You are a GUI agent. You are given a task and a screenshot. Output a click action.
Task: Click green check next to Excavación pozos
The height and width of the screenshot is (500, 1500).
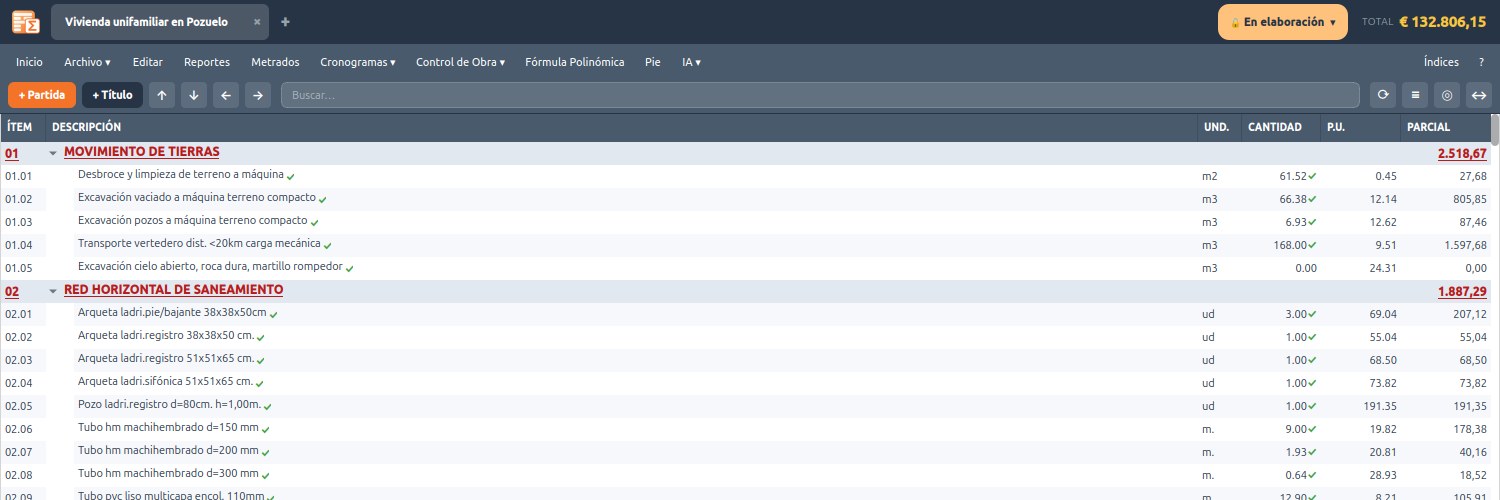315,222
